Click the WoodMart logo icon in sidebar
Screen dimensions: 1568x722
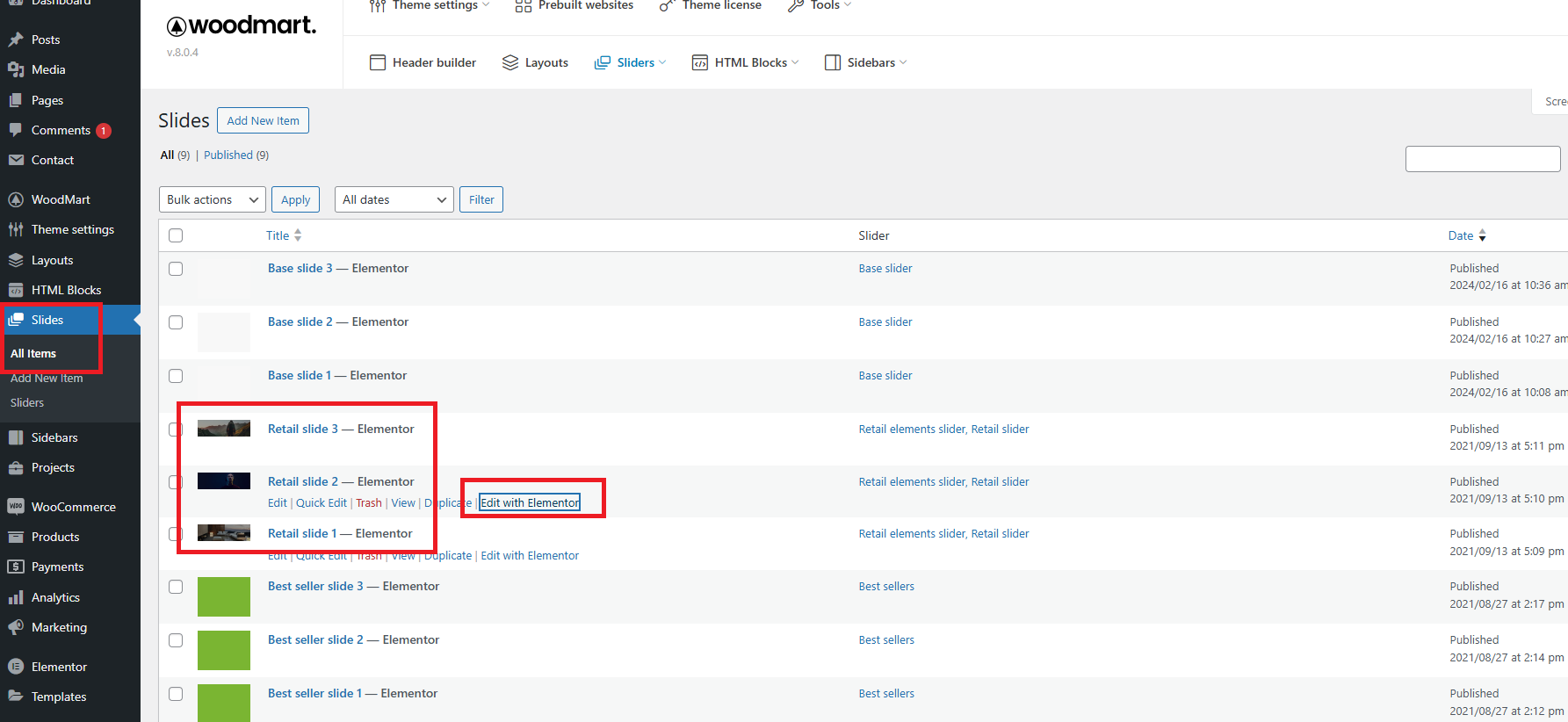pyautogui.click(x=16, y=199)
